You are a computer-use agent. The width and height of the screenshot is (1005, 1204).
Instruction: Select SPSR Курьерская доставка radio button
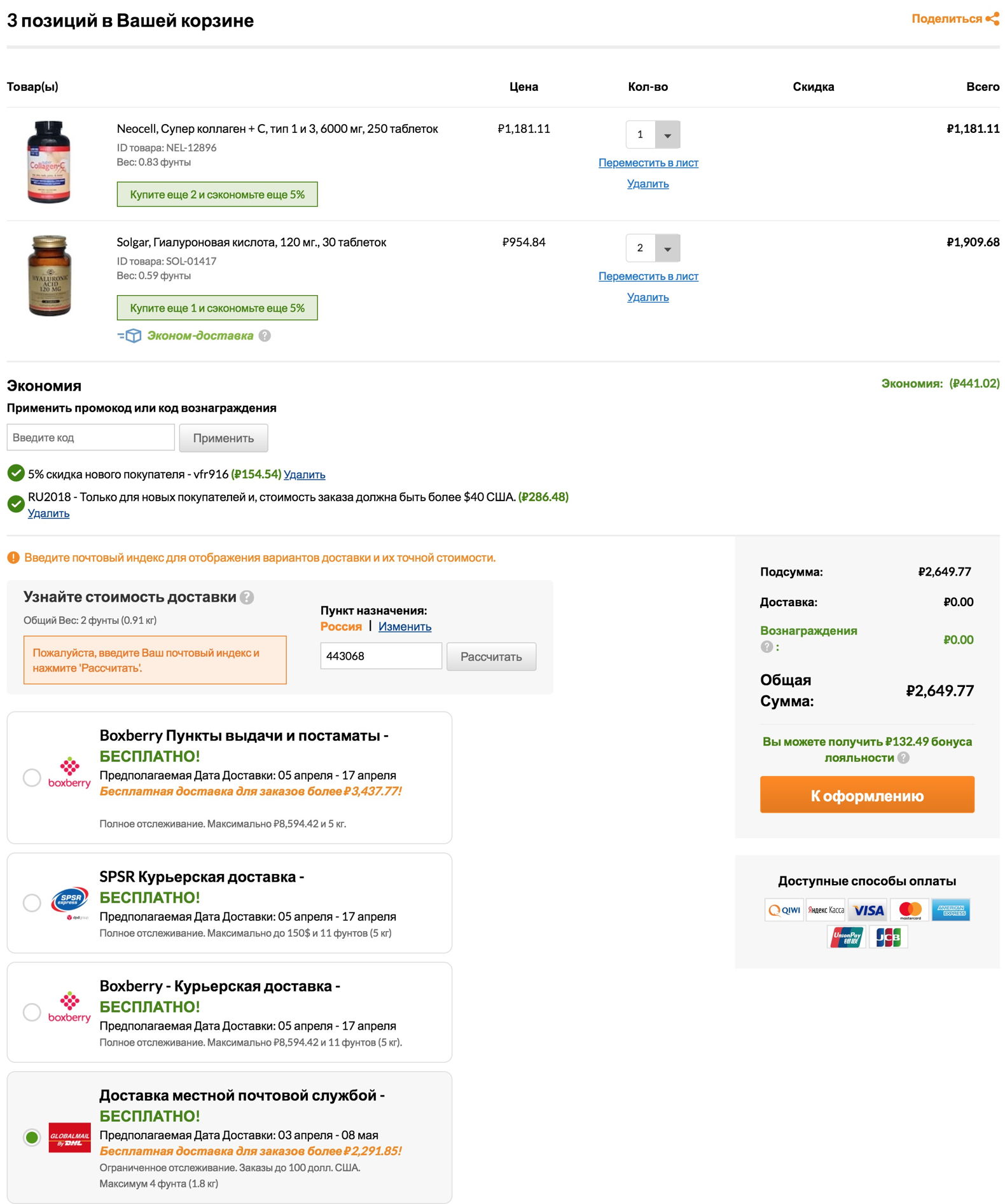[32, 903]
